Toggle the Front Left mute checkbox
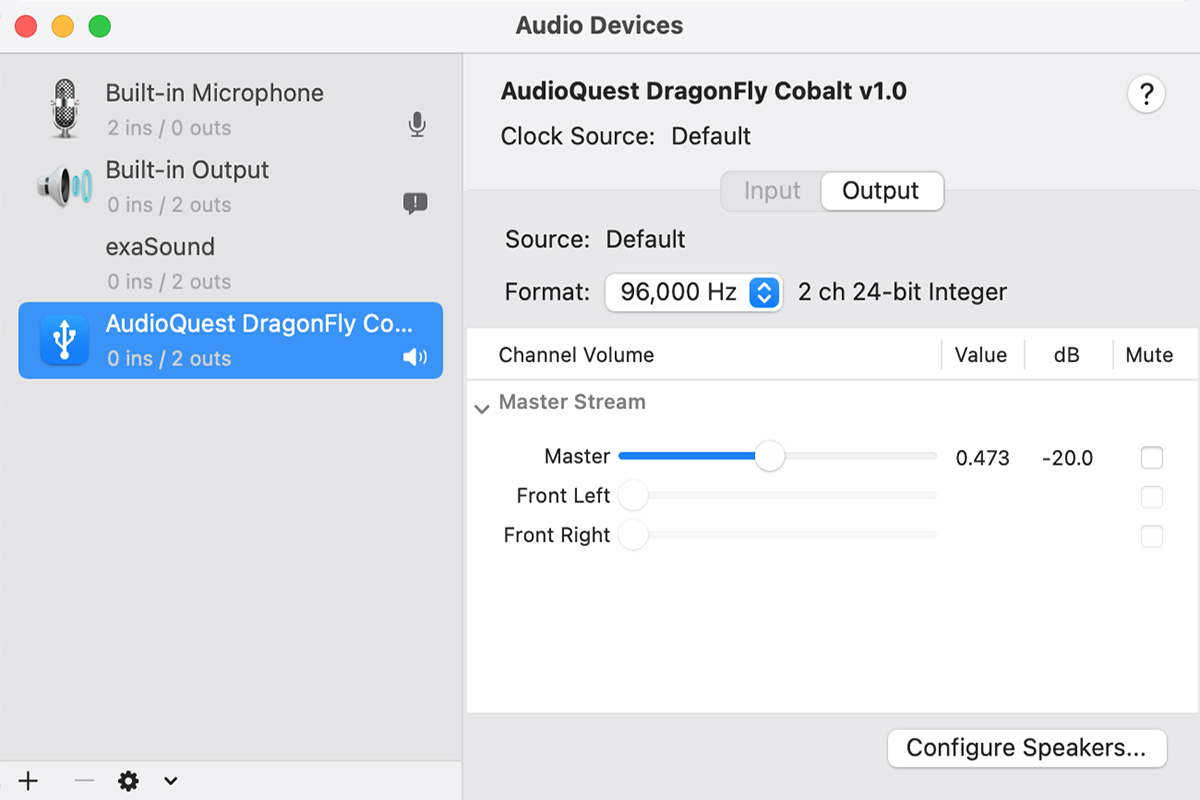The width and height of the screenshot is (1200, 800). (x=1152, y=497)
